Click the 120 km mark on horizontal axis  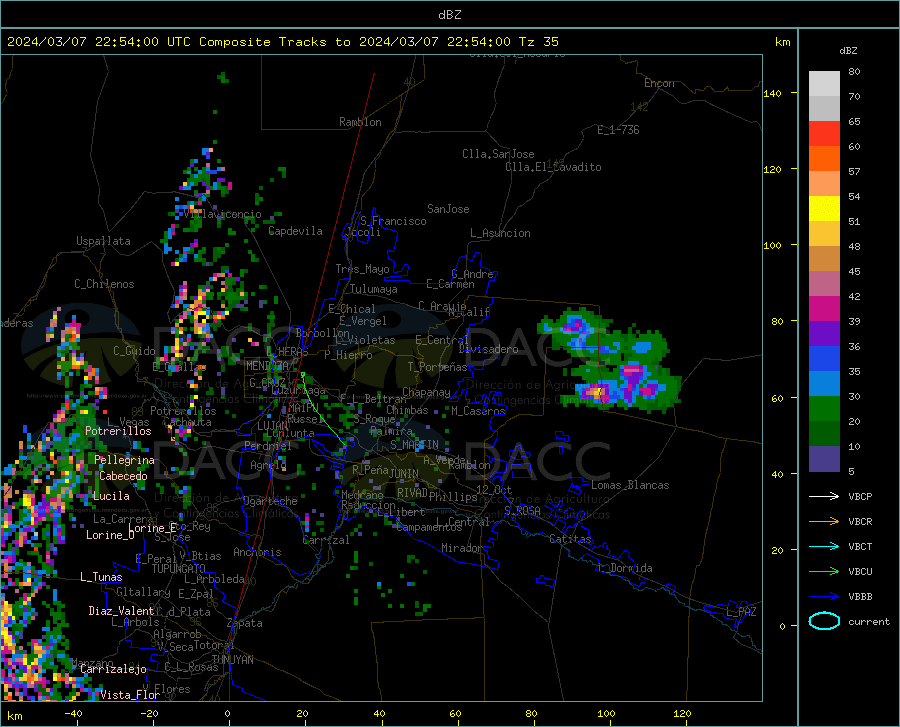click(x=682, y=714)
